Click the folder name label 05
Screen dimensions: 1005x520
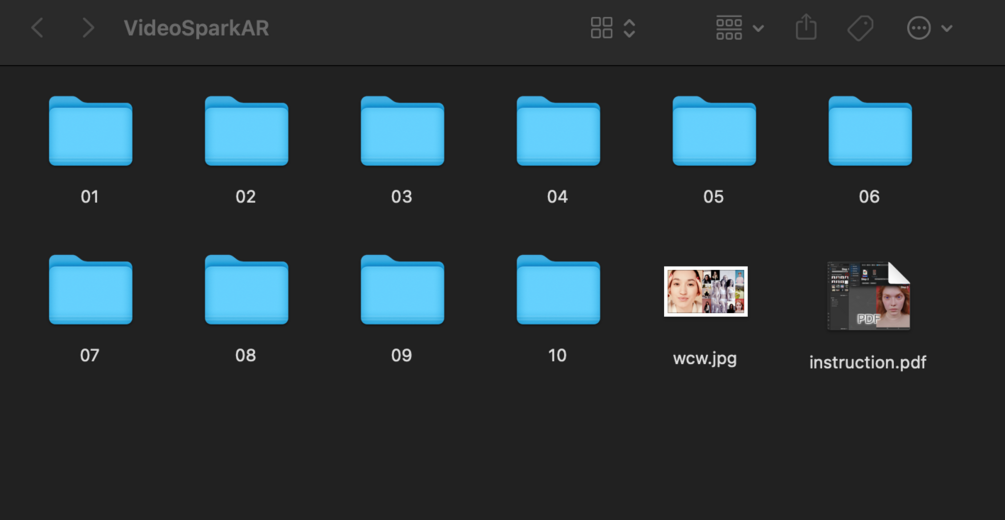tap(713, 197)
